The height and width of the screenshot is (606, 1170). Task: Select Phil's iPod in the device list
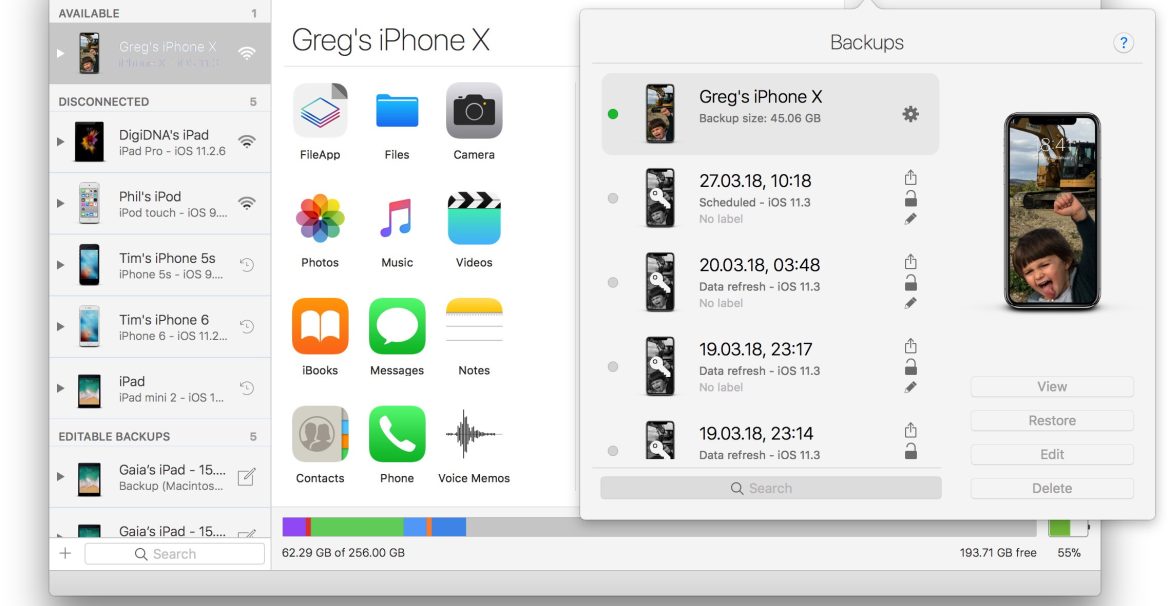[160, 203]
